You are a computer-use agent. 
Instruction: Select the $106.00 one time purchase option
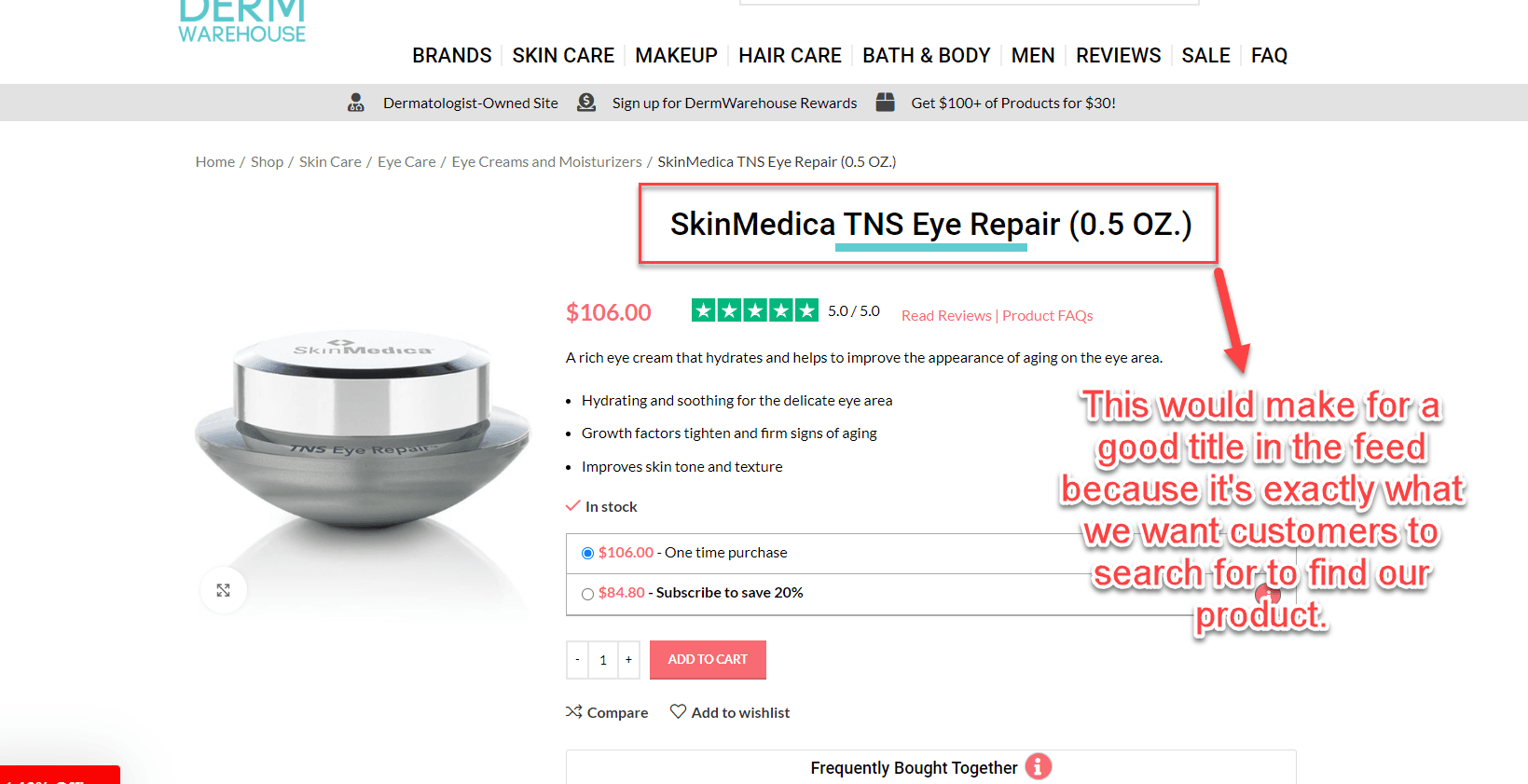tap(587, 553)
